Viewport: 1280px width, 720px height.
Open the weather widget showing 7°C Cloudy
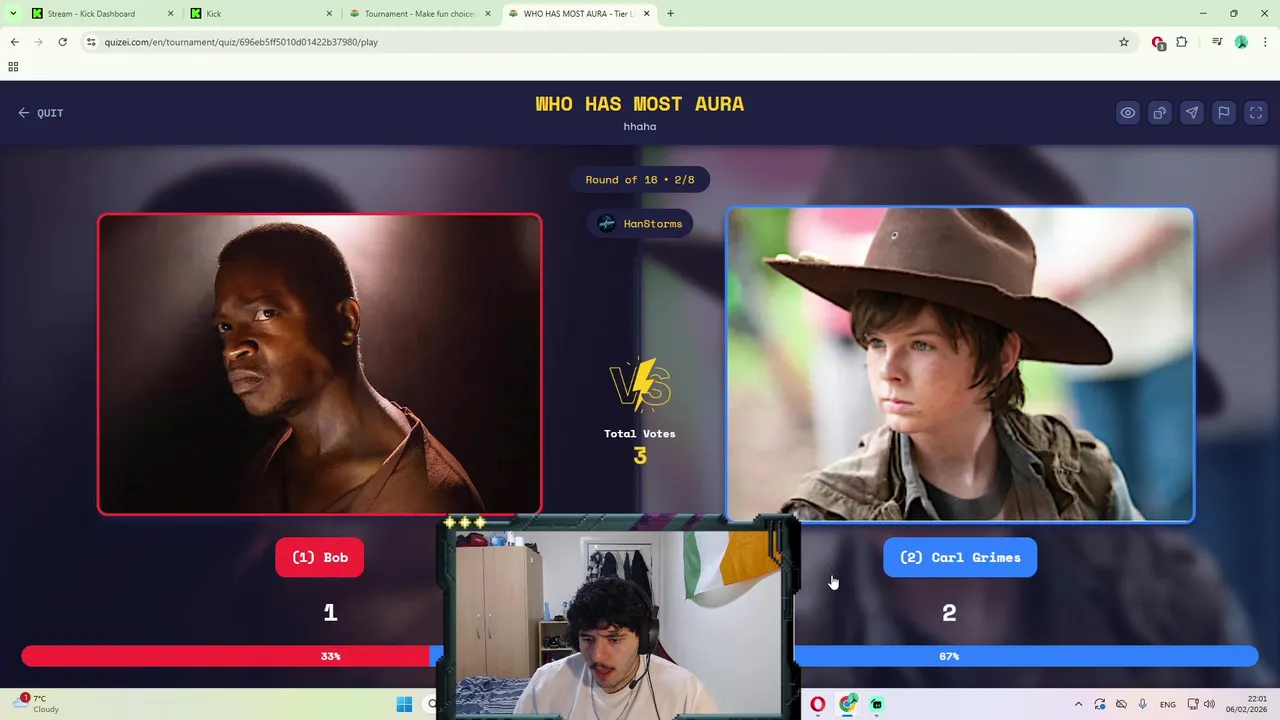tap(38, 704)
